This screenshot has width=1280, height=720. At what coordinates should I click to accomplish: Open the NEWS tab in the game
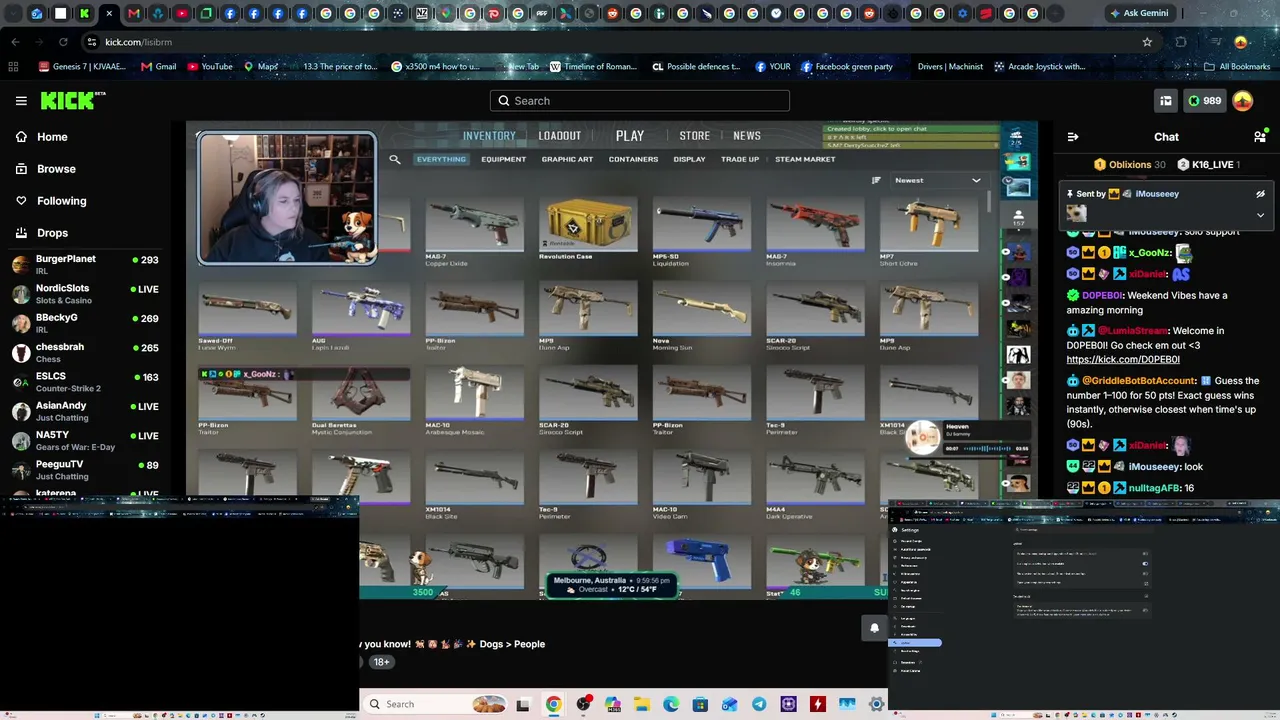(x=747, y=136)
